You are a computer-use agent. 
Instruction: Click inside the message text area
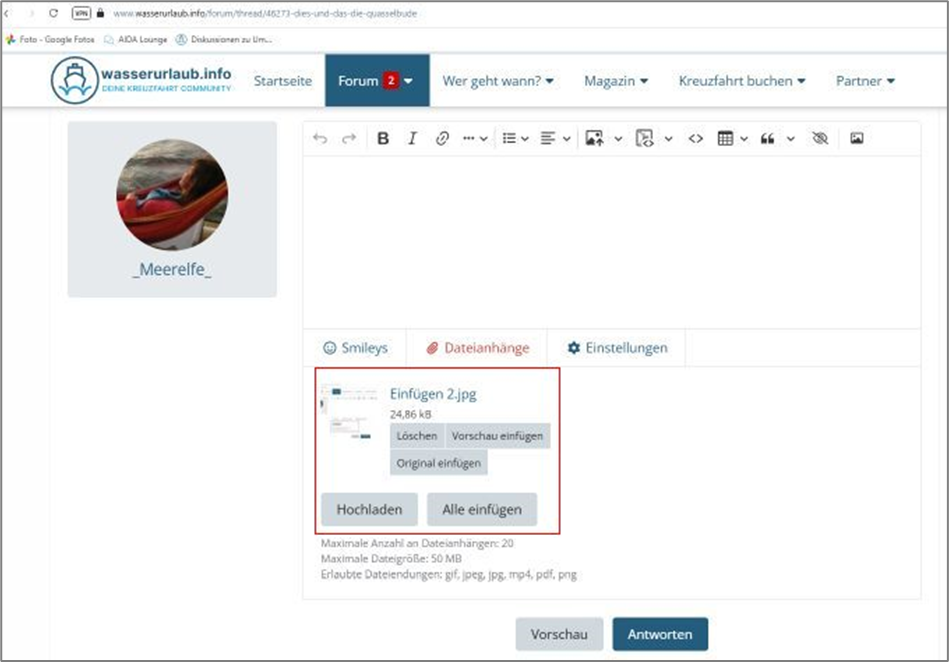[x=610, y=240]
